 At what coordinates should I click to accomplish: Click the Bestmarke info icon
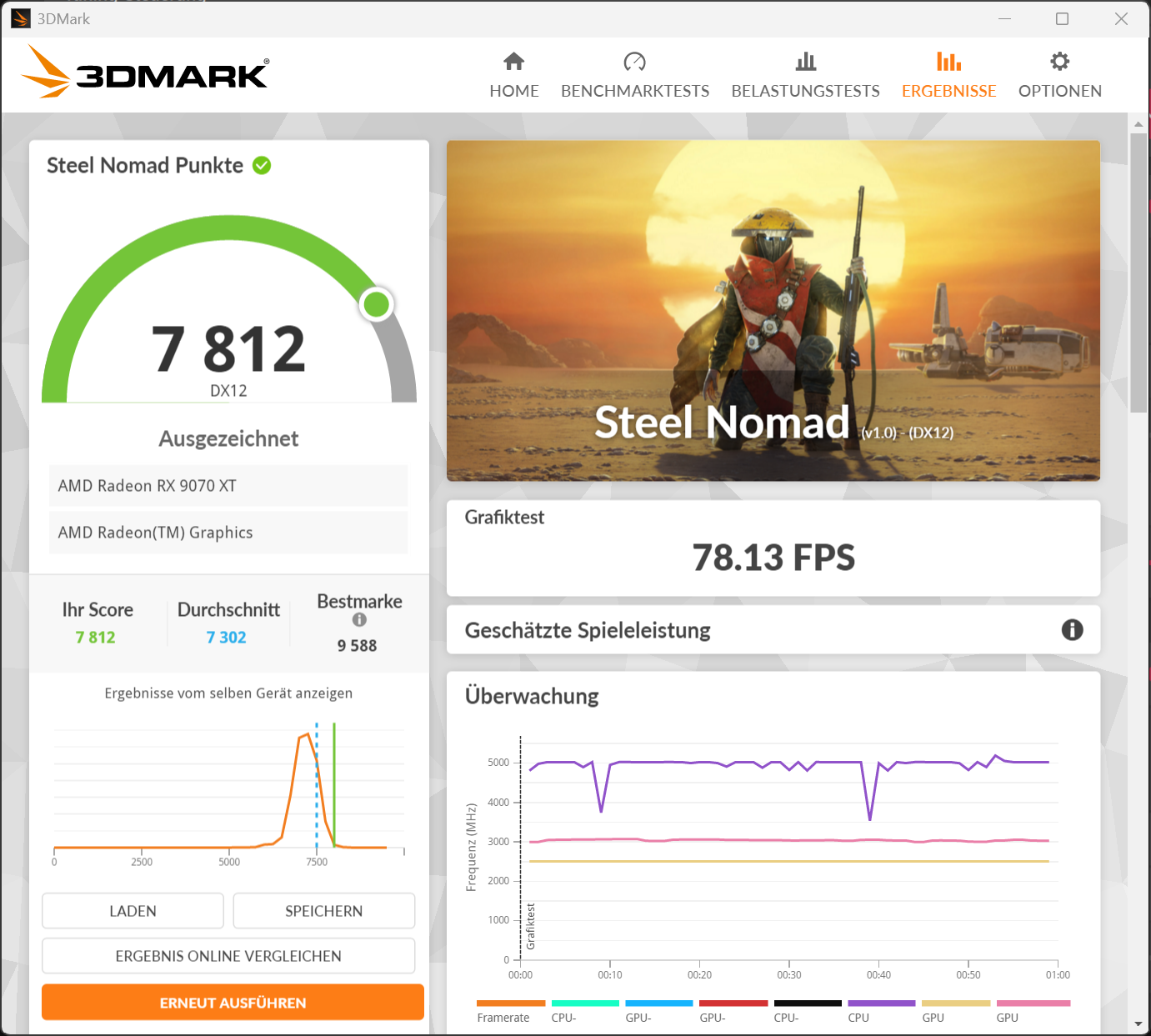359,620
